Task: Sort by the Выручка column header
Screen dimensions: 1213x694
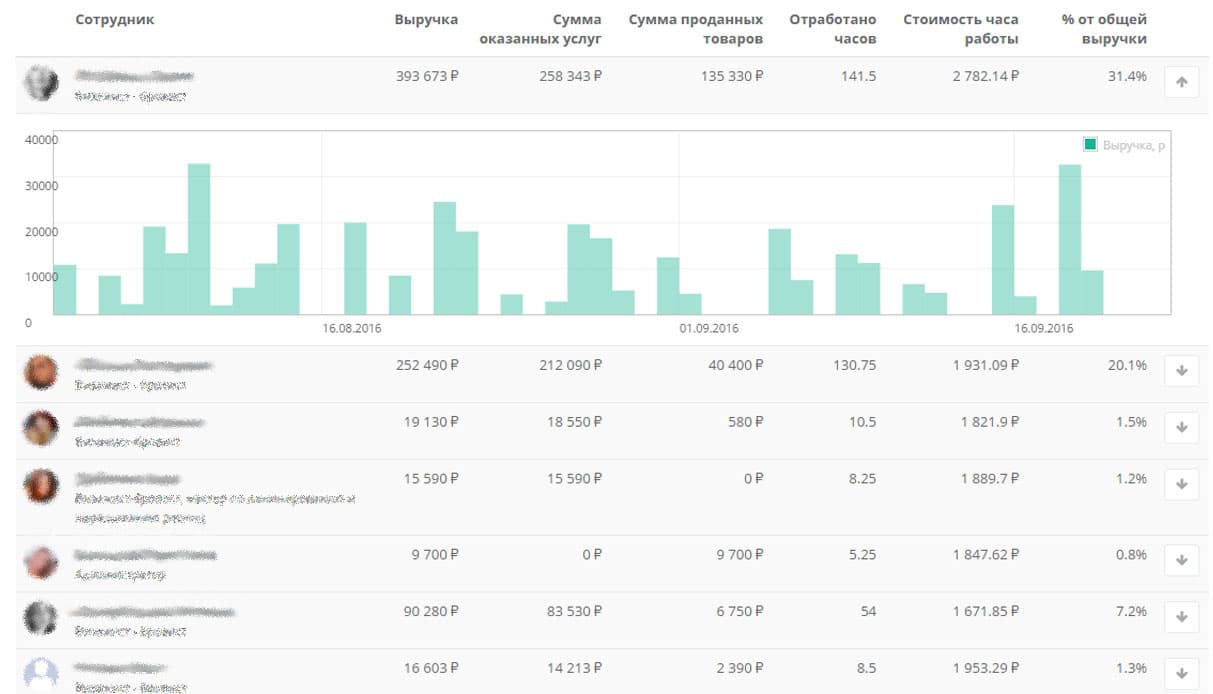Action: pos(426,20)
